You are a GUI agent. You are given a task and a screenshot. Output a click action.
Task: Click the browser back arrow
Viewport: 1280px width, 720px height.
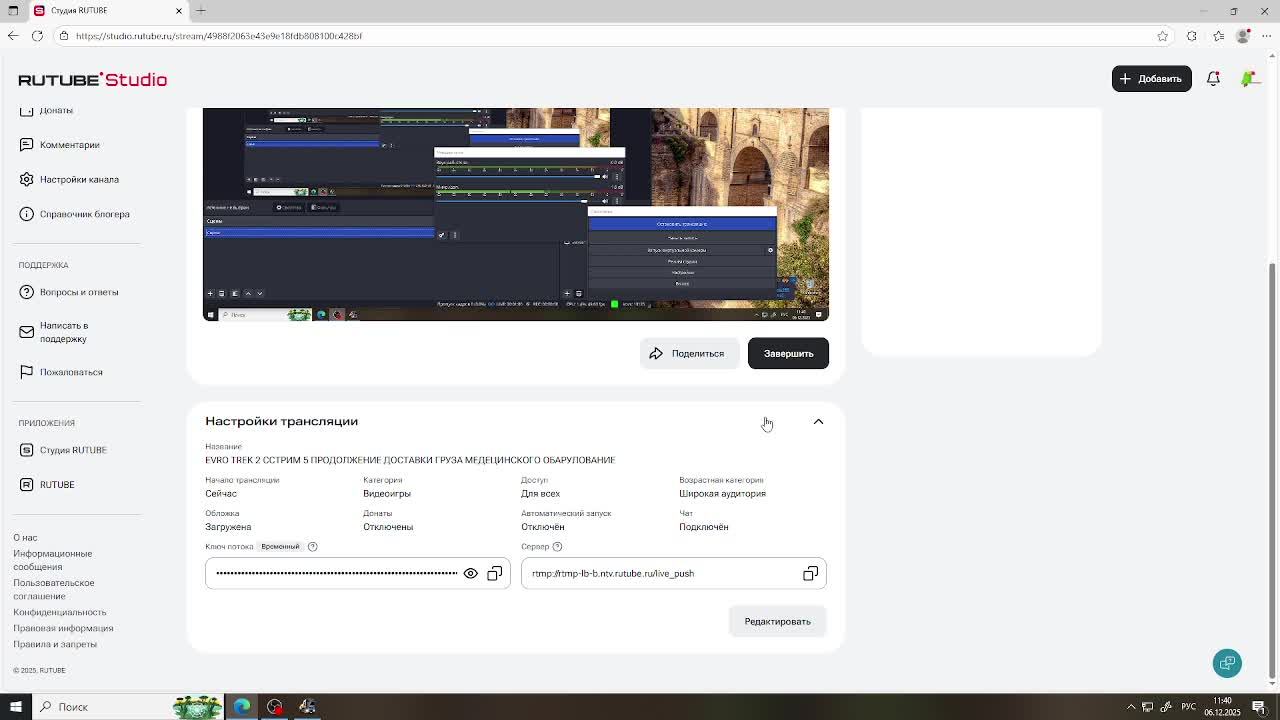tap(13, 36)
